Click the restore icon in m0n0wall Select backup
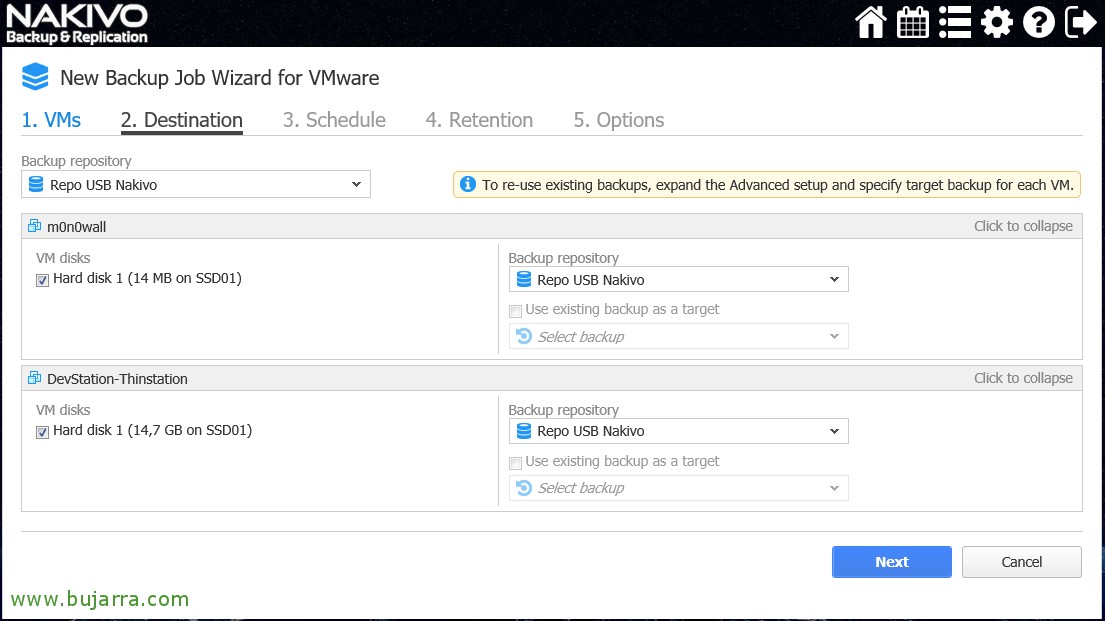Screen dimensions: 1105x621 tap(524, 336)
